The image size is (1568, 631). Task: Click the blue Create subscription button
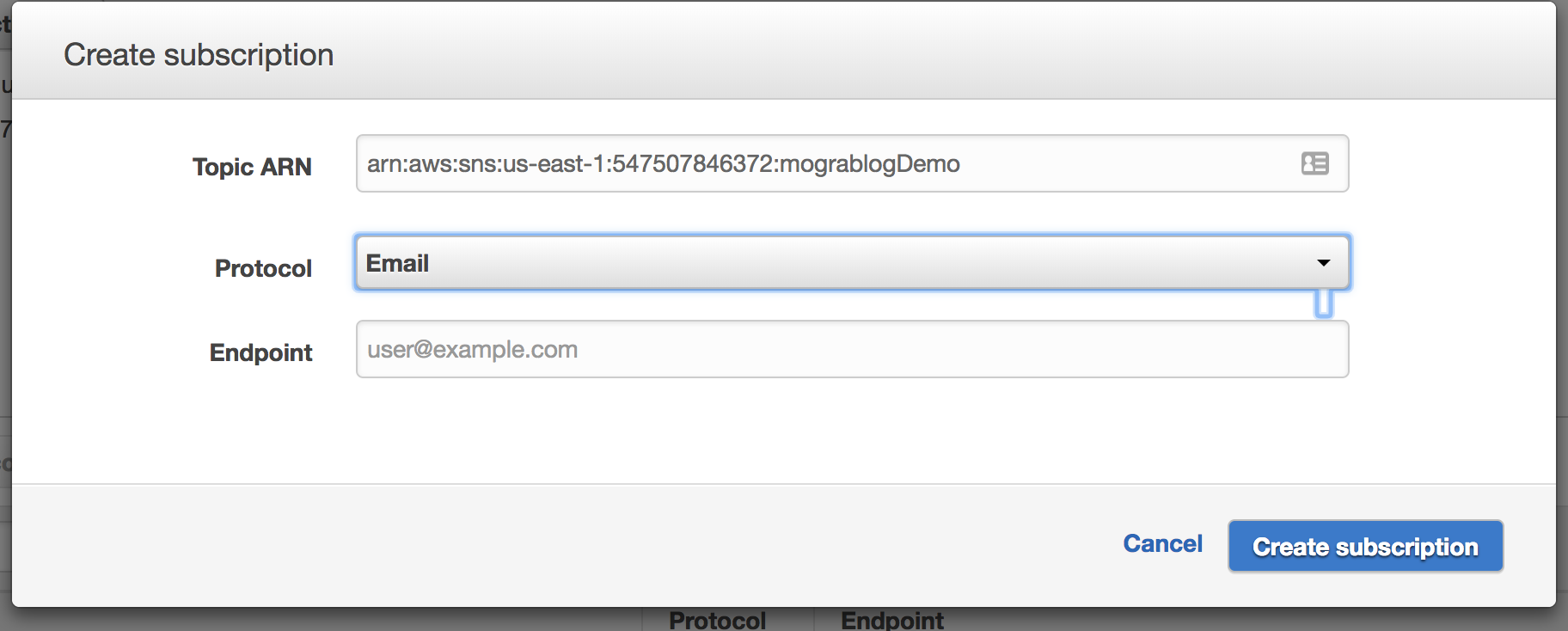pyautogui.click(x=1365, y=546)
